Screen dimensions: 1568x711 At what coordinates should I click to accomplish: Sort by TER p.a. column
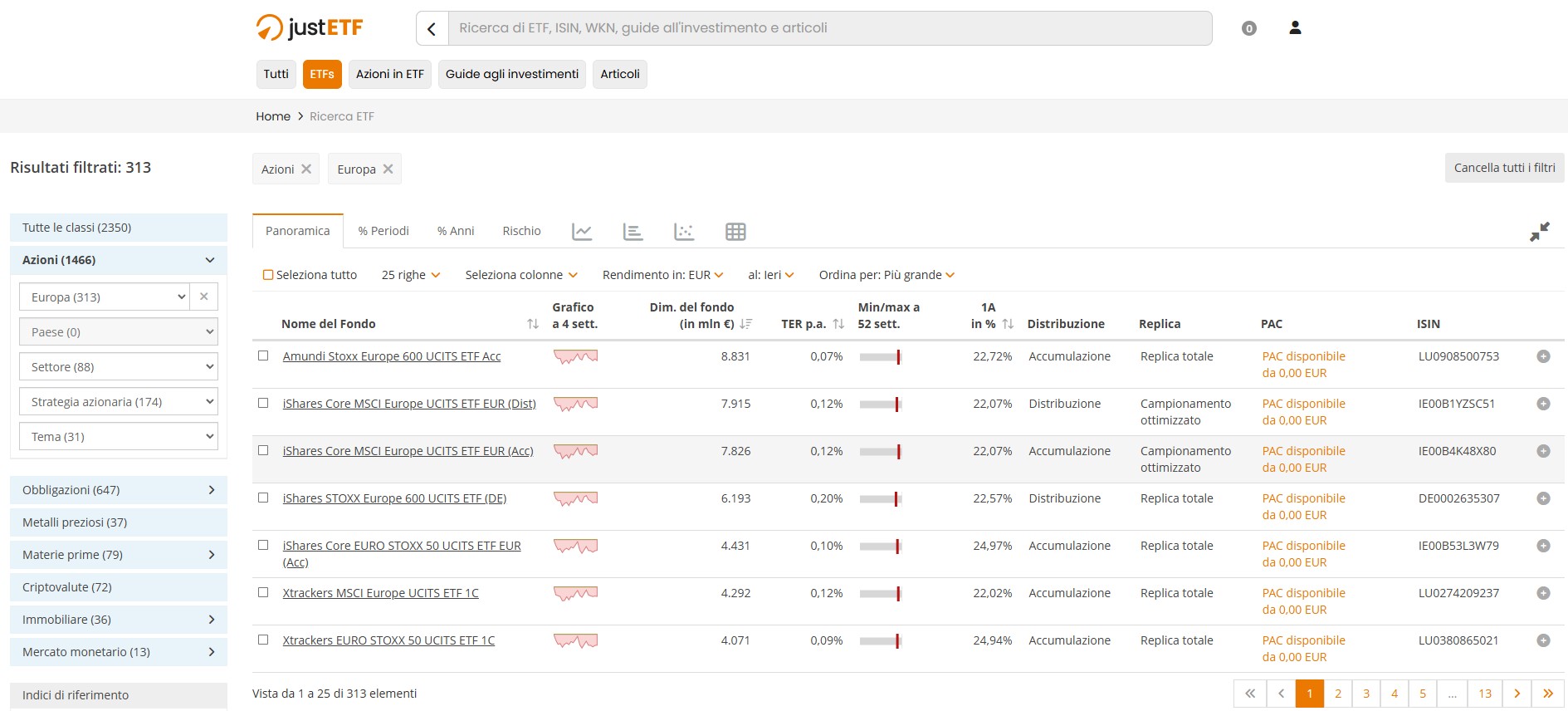pyautogui.click(x=838, y=324)
